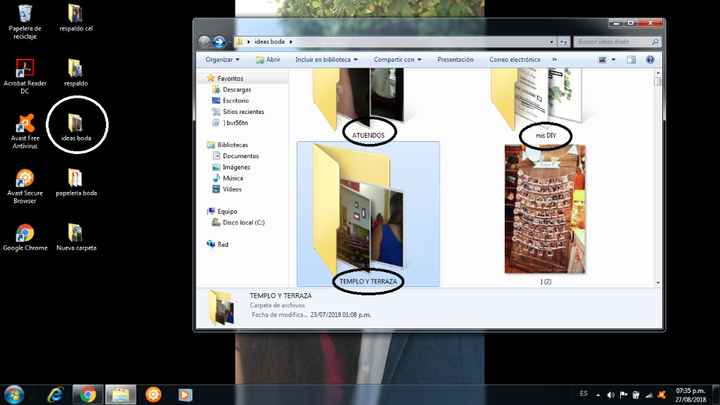Click the vertical scrollbar of the file pane
The height and width of the screenshot is (405, 720).
(658, 178)
